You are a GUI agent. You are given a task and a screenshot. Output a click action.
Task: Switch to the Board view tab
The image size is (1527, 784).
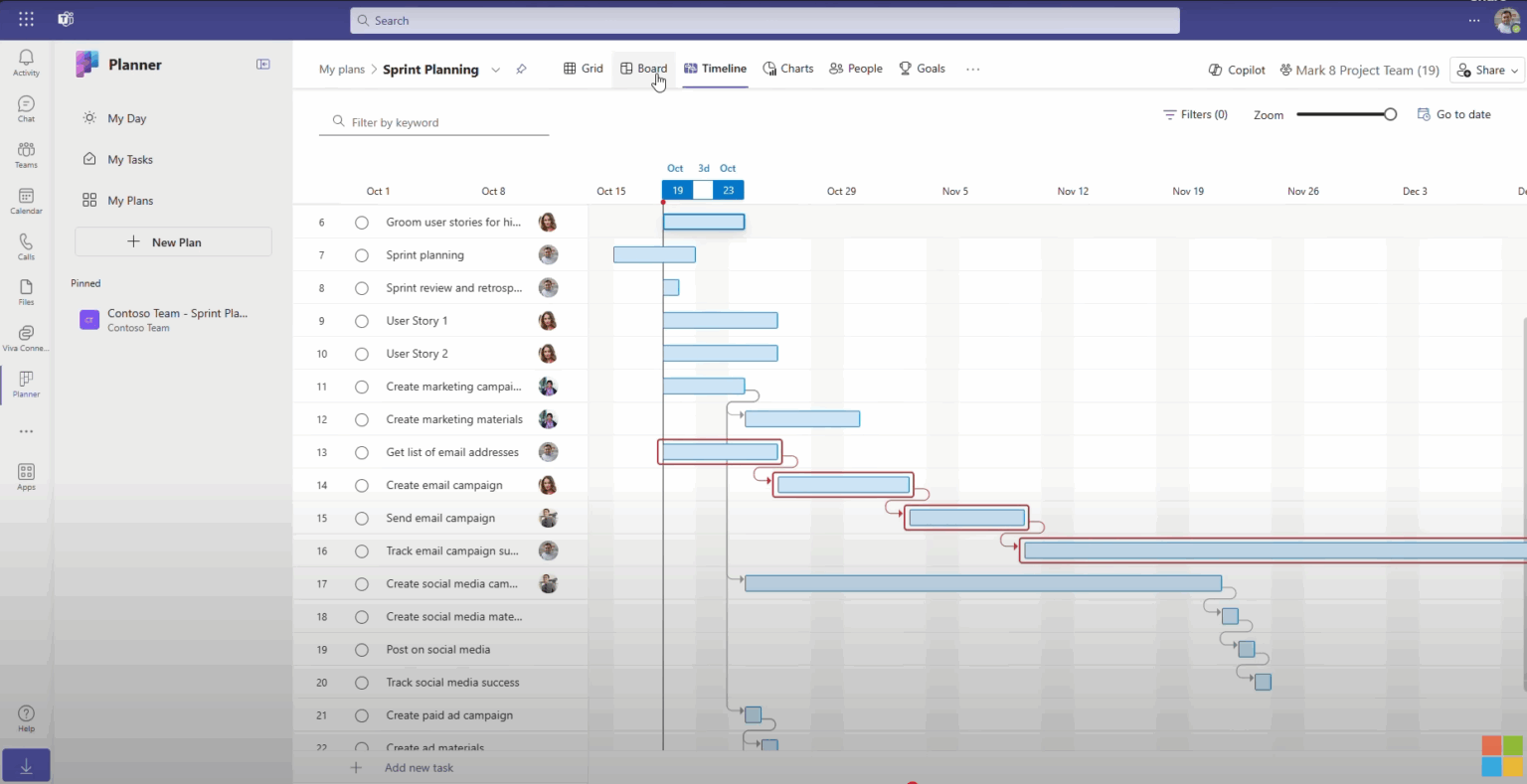tap(643, 69)
